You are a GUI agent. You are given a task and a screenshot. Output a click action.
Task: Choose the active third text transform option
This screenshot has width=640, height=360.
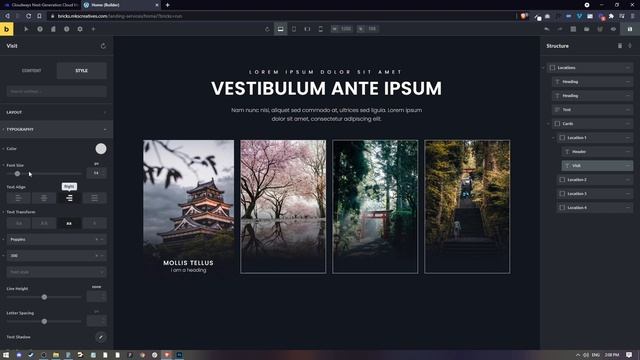click(x=69, y=223)
